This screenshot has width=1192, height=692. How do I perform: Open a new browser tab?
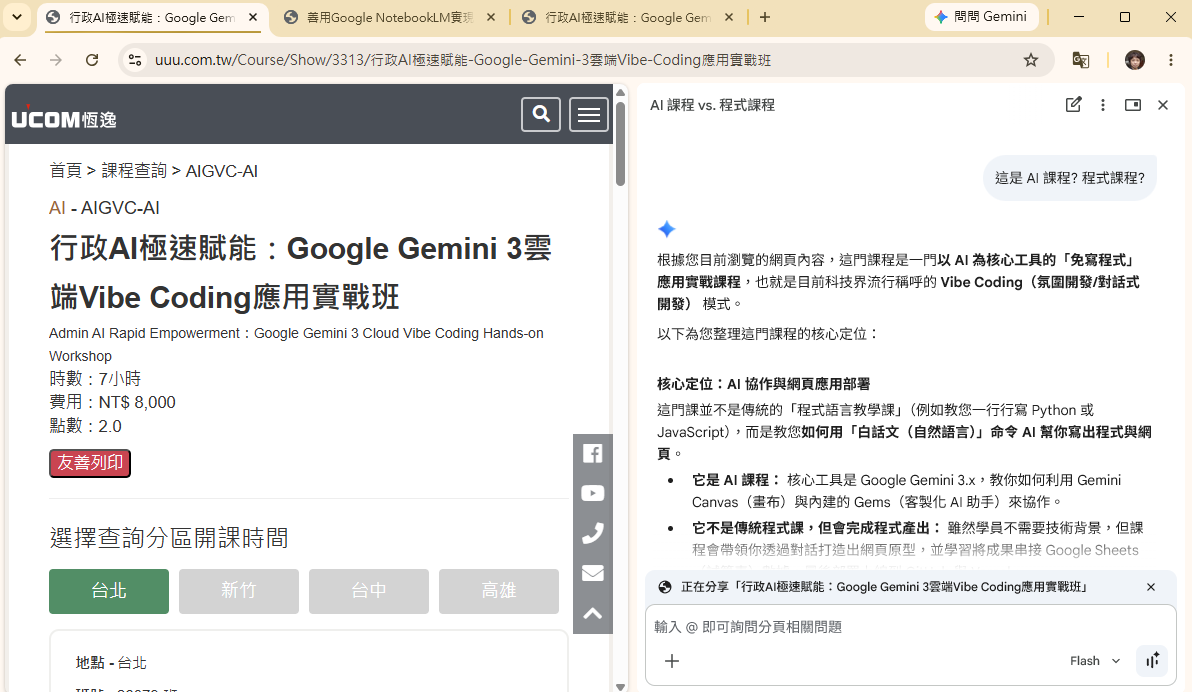coord(765,17)
